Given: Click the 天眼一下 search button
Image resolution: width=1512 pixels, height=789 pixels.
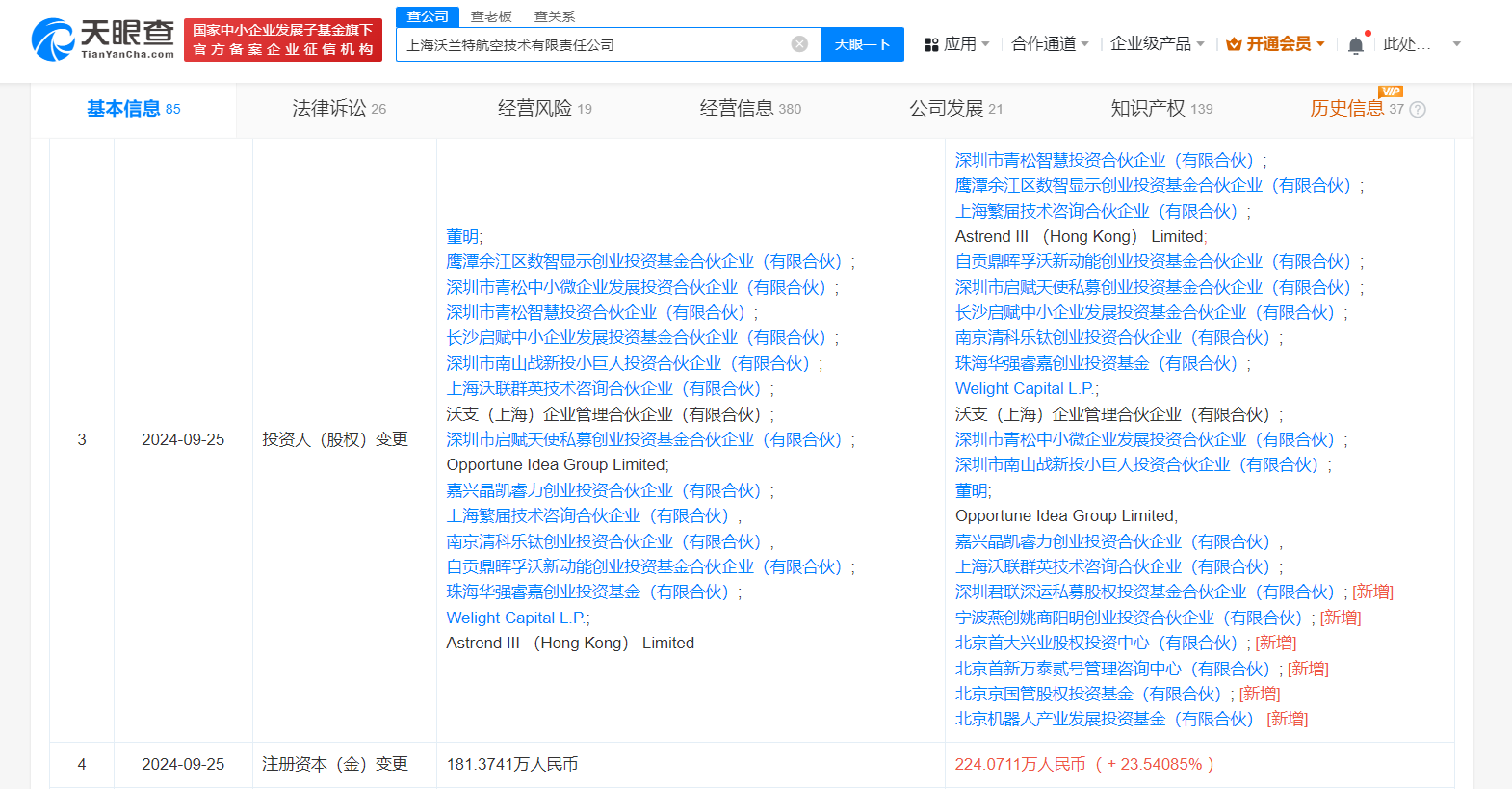Looking at the screenshot, I should [863, 44].
